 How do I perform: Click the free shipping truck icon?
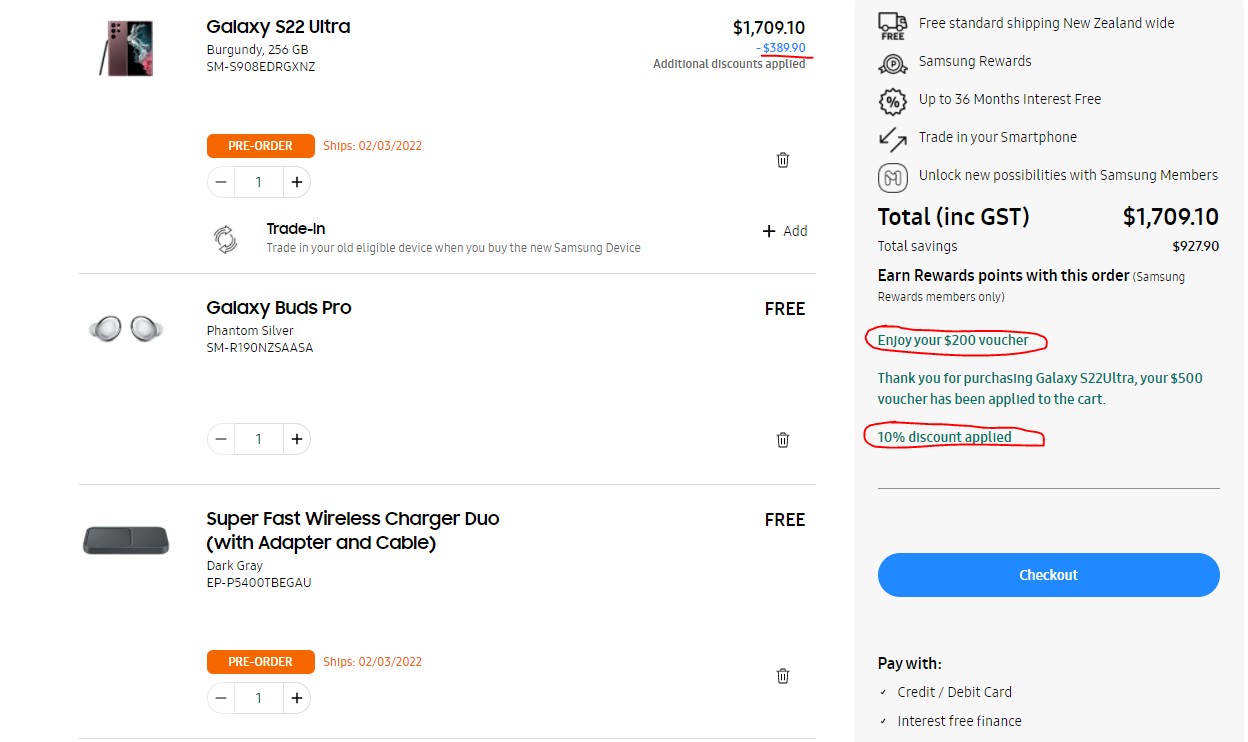click(x=893, y=26)
